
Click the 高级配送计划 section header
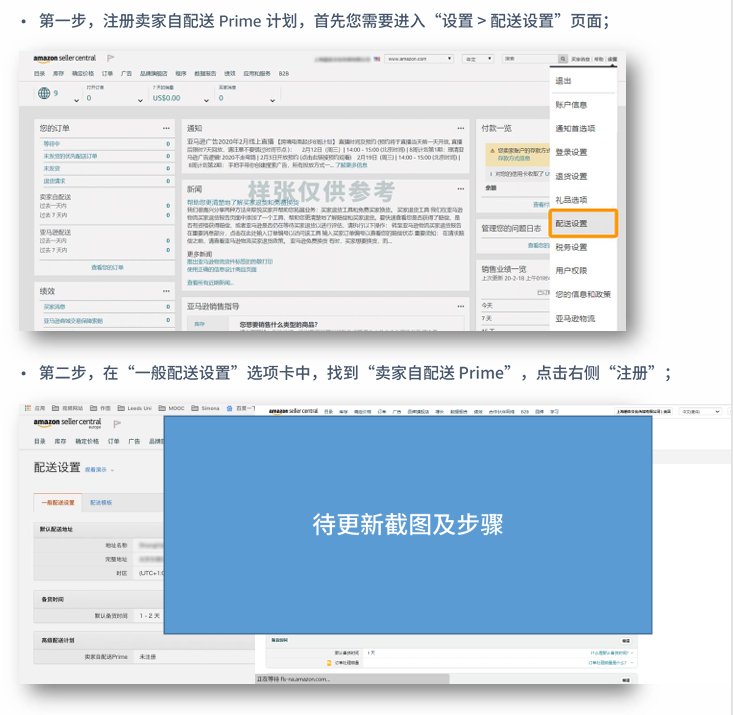pos(57,640)
